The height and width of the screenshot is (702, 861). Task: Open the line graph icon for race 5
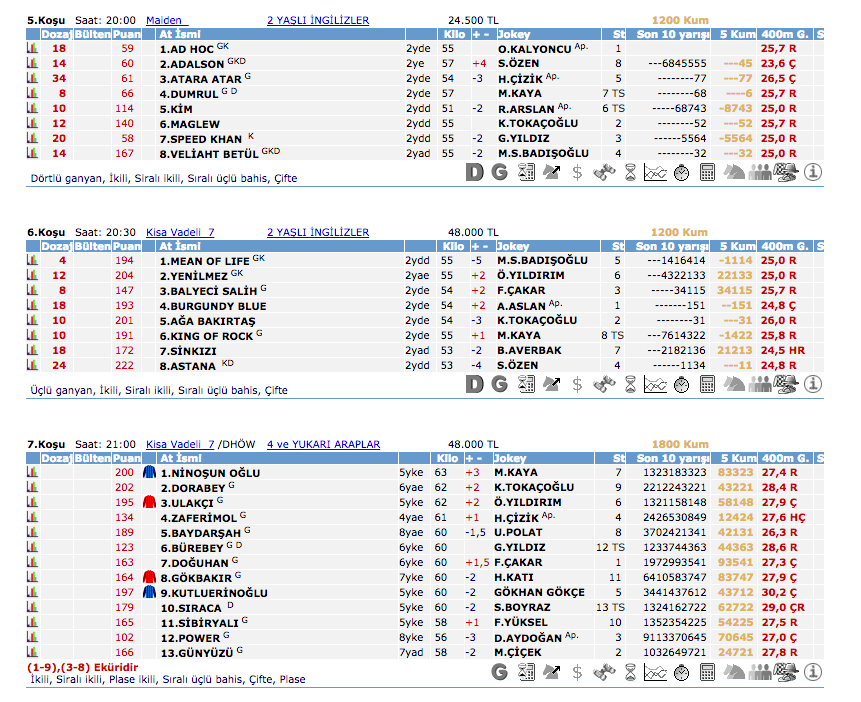pyautogui.click(x=655, y=173)
